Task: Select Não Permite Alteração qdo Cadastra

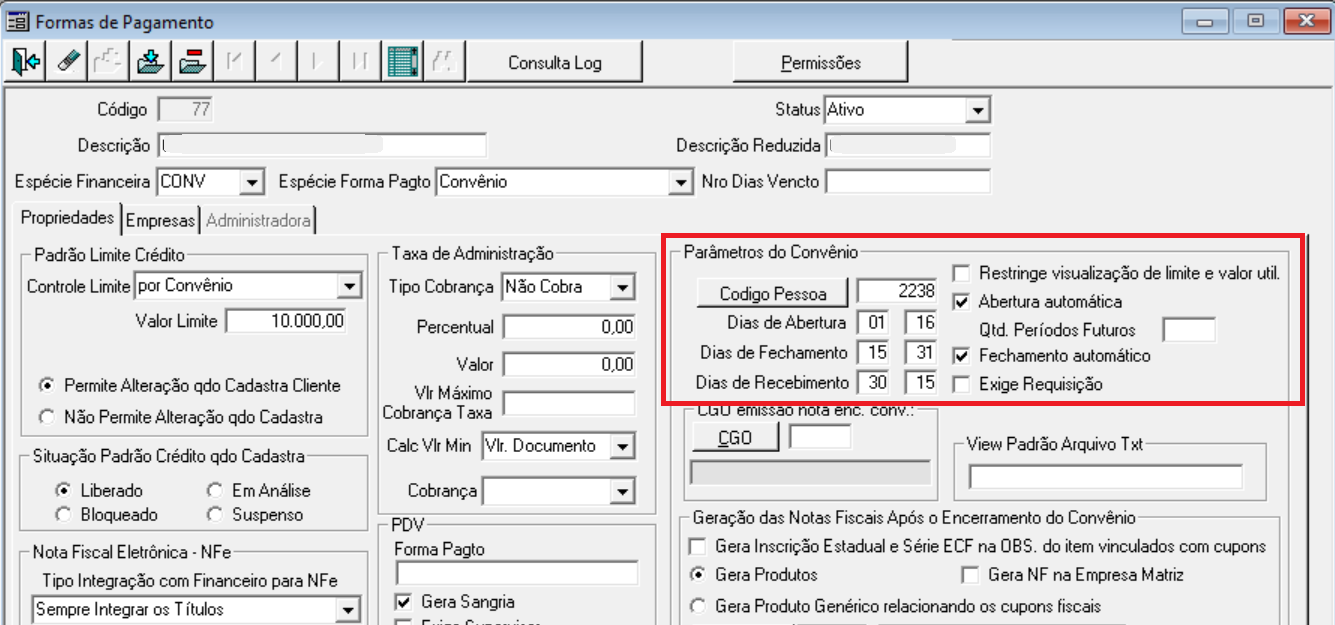Action: pos(45,416)
